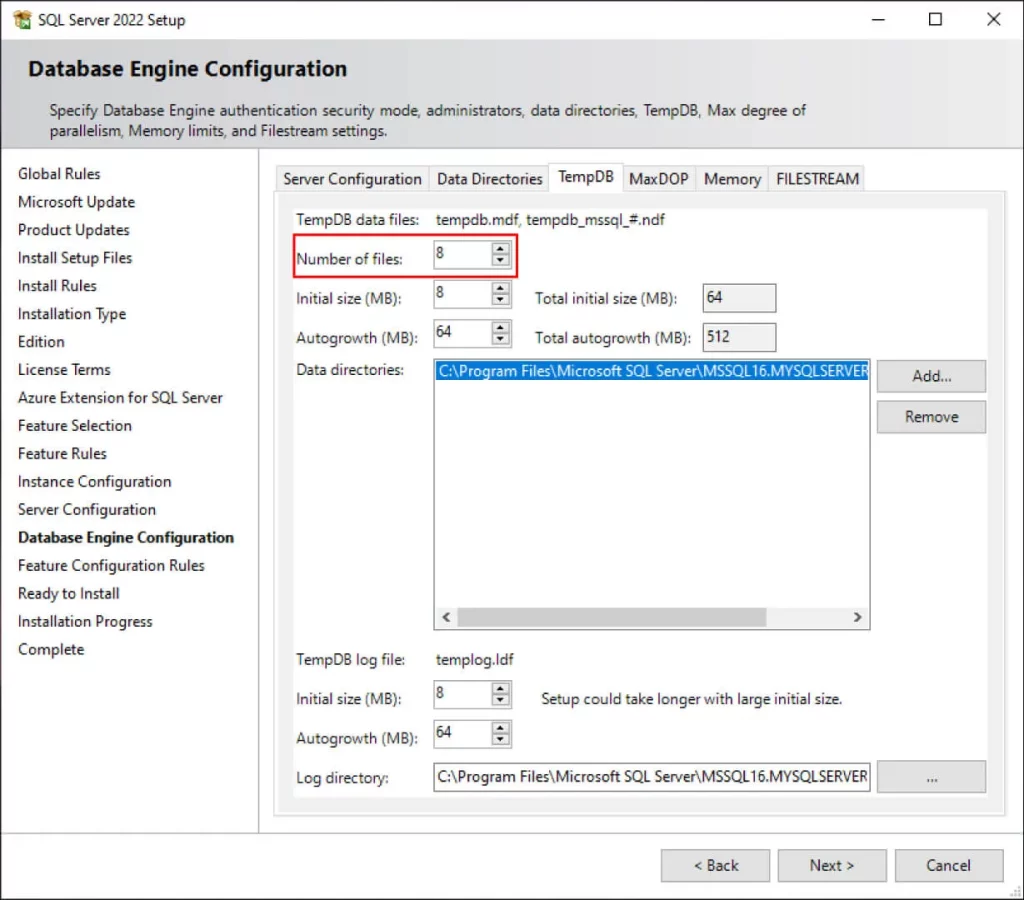1024x900 pixels.
Task: Switch to the Data Directories tab
Action: [x=489, y=178]
